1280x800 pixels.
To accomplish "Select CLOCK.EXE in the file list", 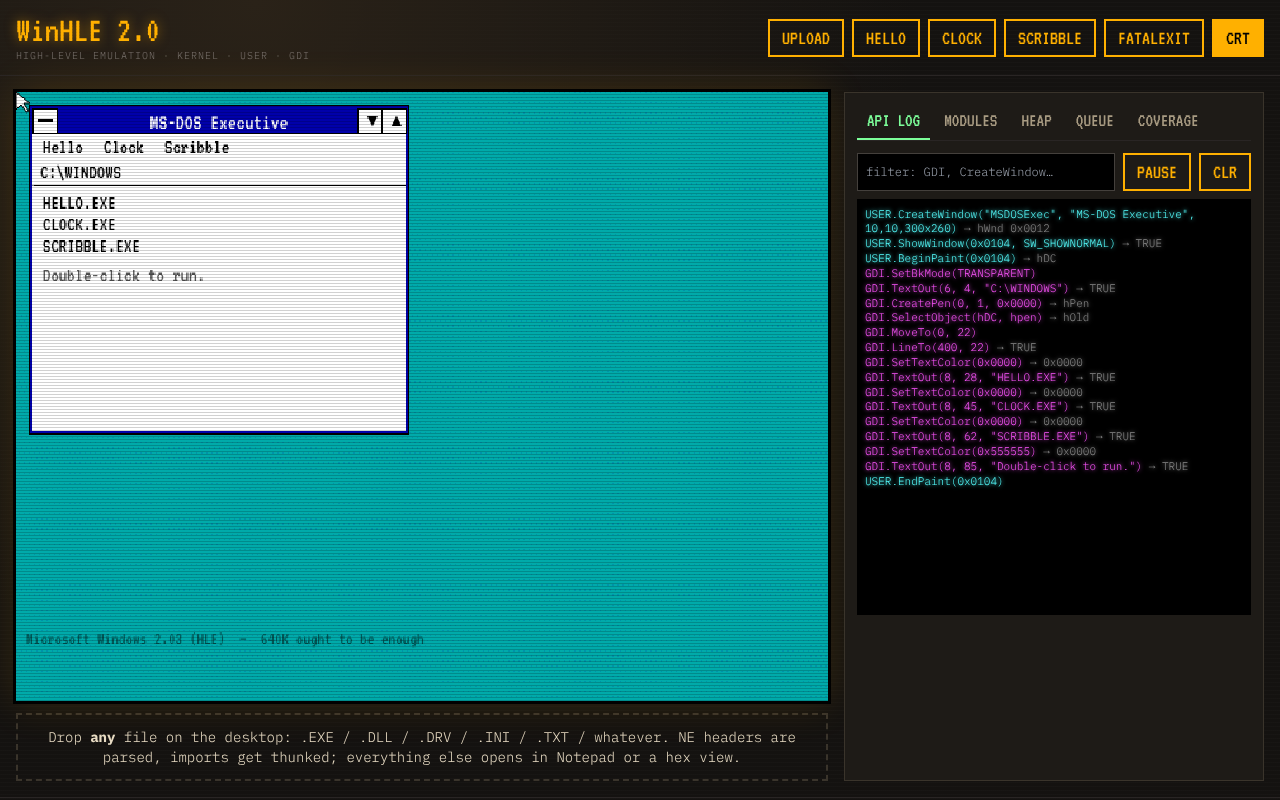I will [x=79, y=225].
